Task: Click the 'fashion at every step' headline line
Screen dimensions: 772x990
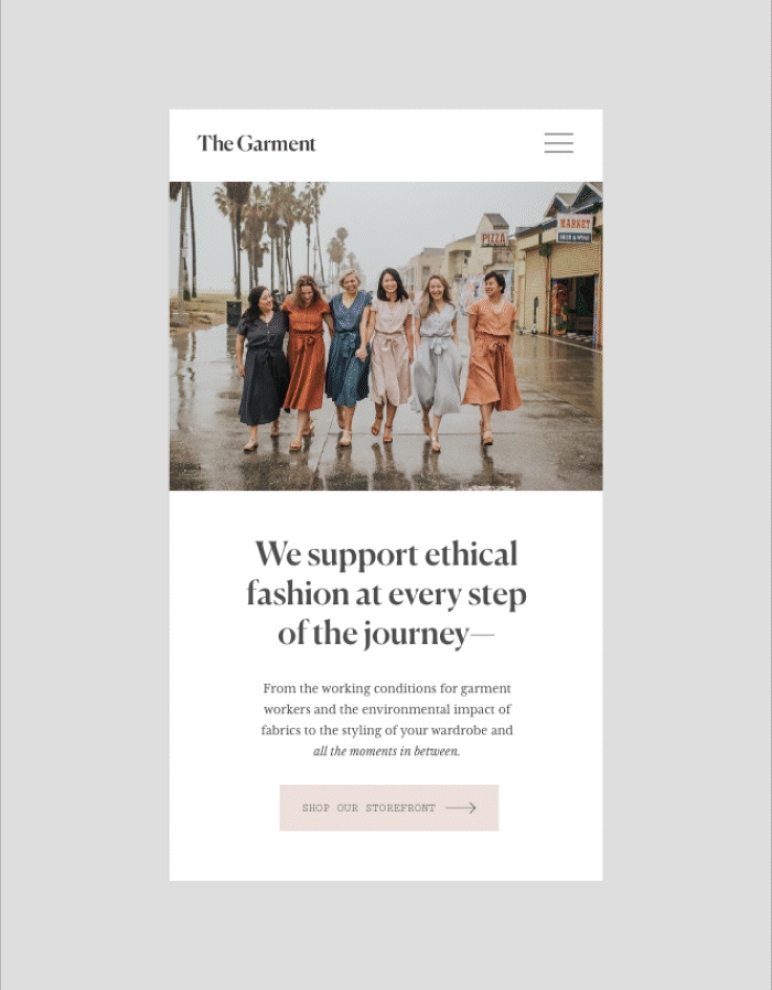Action: tap(386, 594)
